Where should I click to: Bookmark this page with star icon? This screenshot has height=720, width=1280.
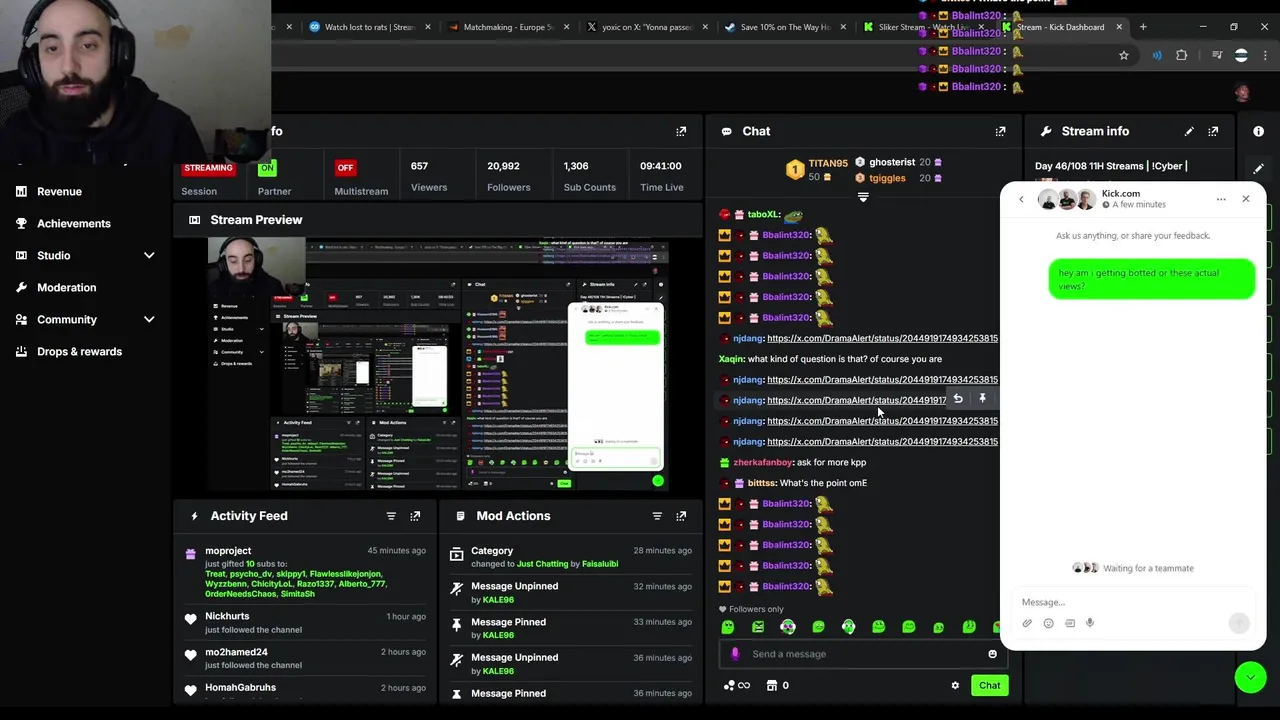click(x=1124, y=55)
